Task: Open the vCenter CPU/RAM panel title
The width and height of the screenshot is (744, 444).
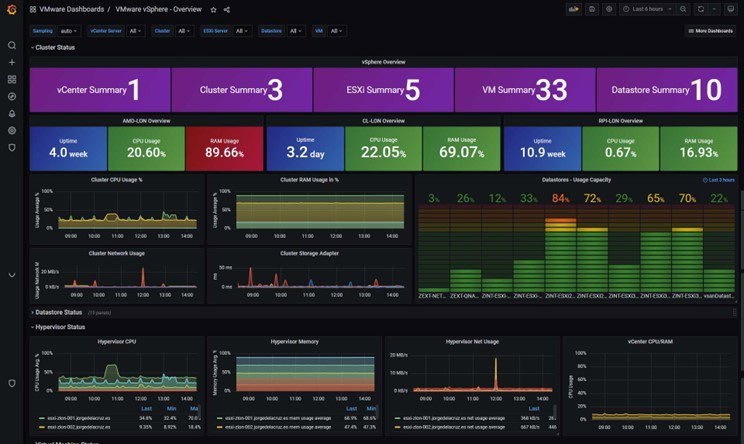Action: click(x=650, y=342)
